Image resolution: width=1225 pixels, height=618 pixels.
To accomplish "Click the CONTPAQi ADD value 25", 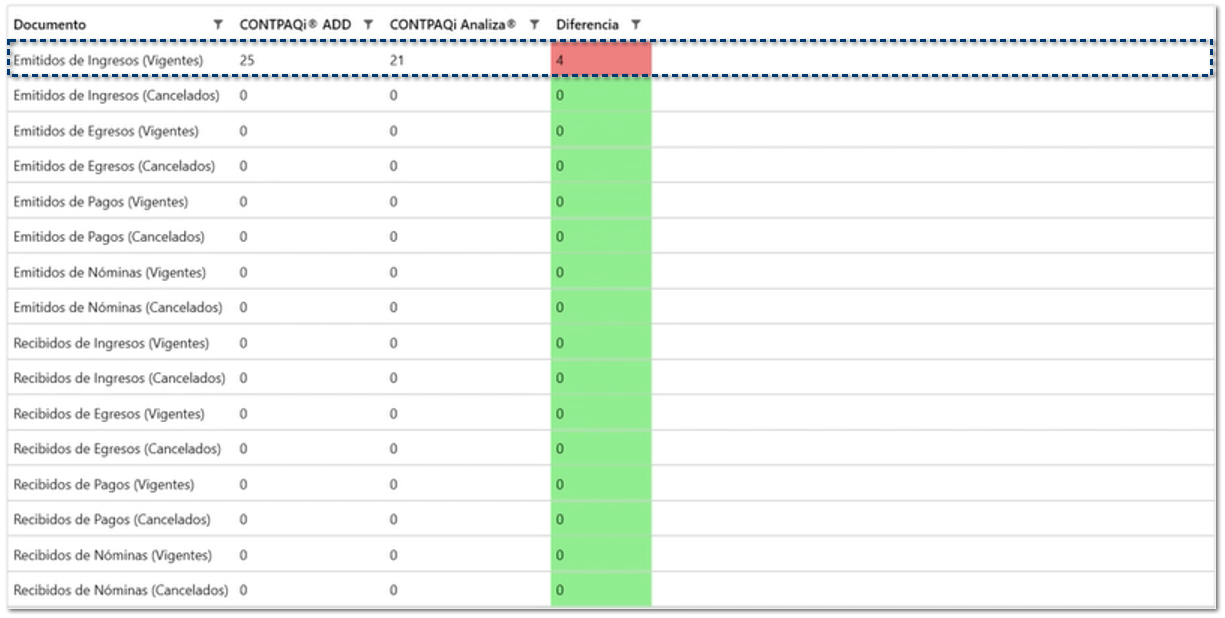I will pos(247,60).
